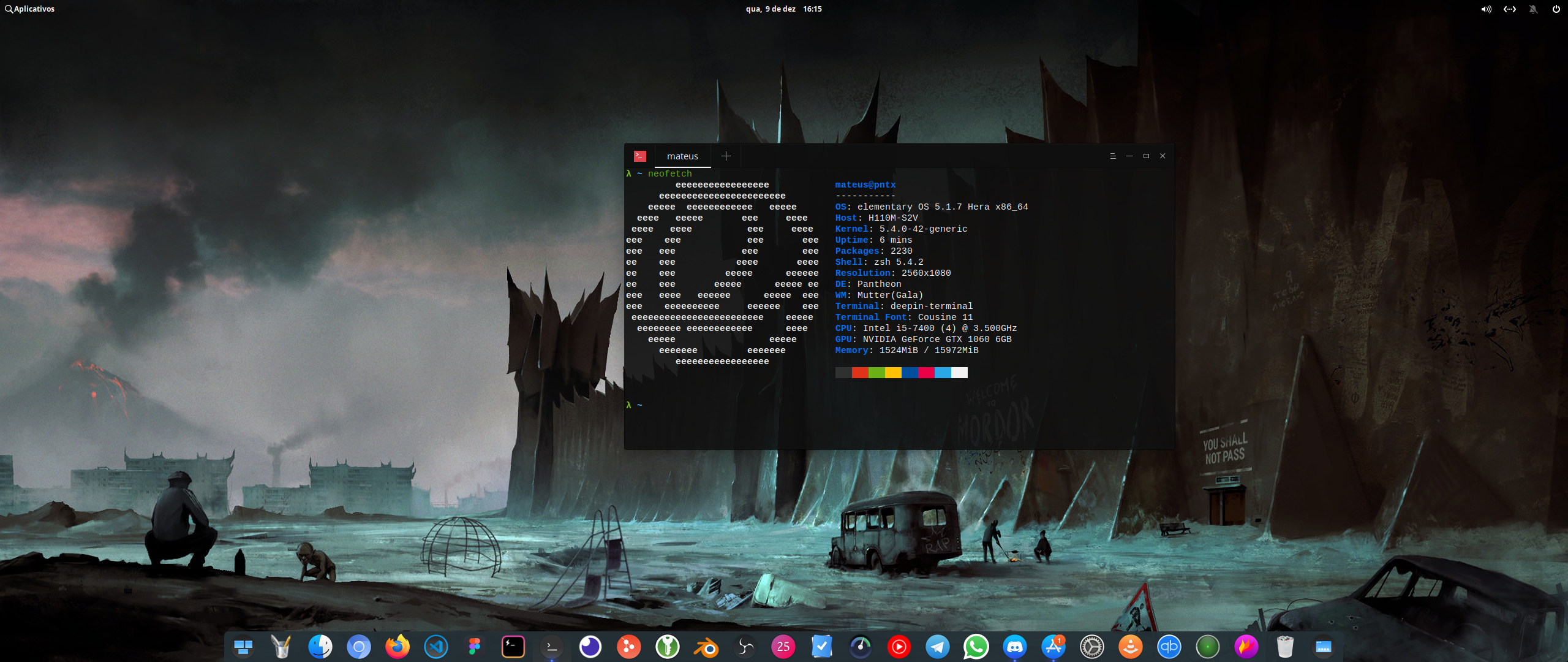The image size is (1568, 662).
Task: Add a new terminal tab with plus
Action: [x=726, y=156]
